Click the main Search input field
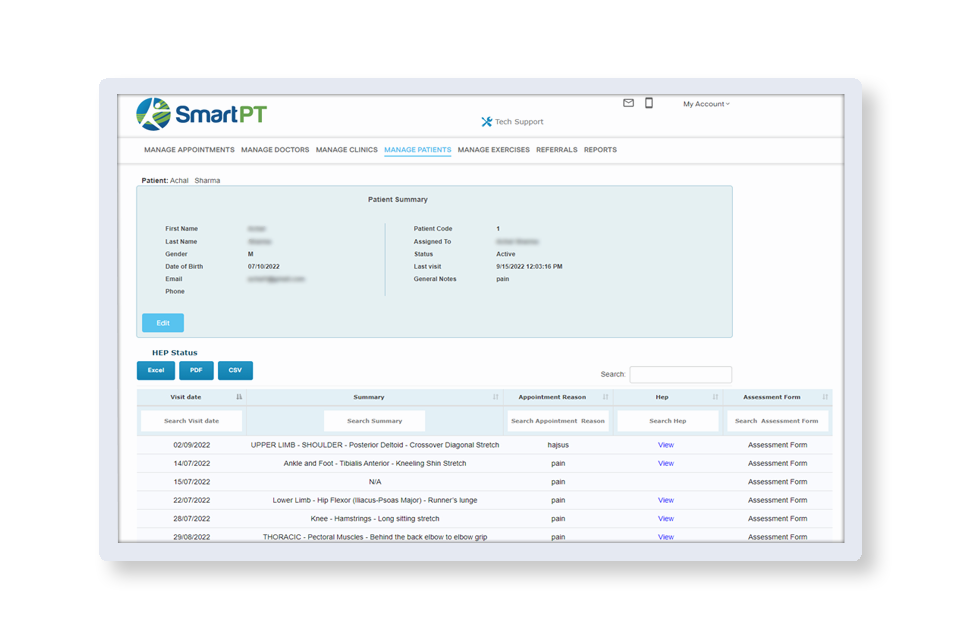Viewport: 960px width, 639px height. coord(680,374)
